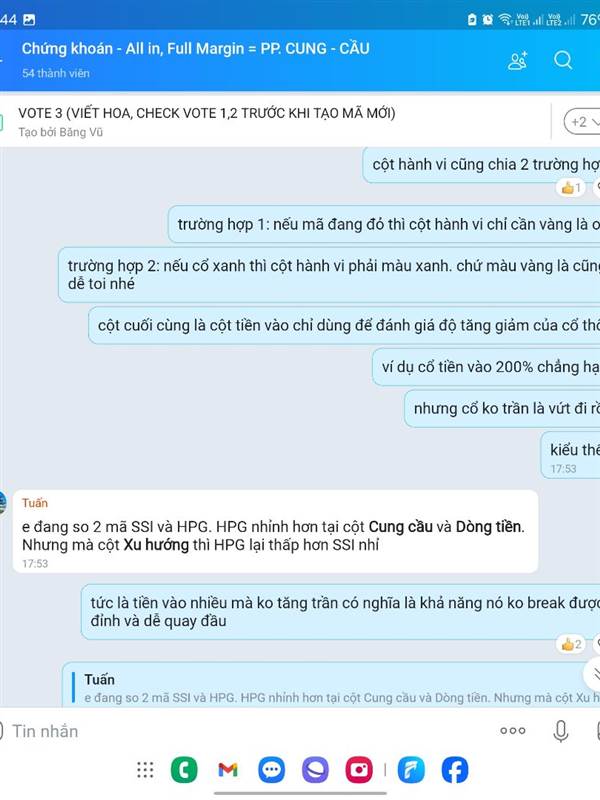Image resolution: width=600 pixels, height=800 pixels.
Task: Tap the search magnifier icon
Action: 563,60
